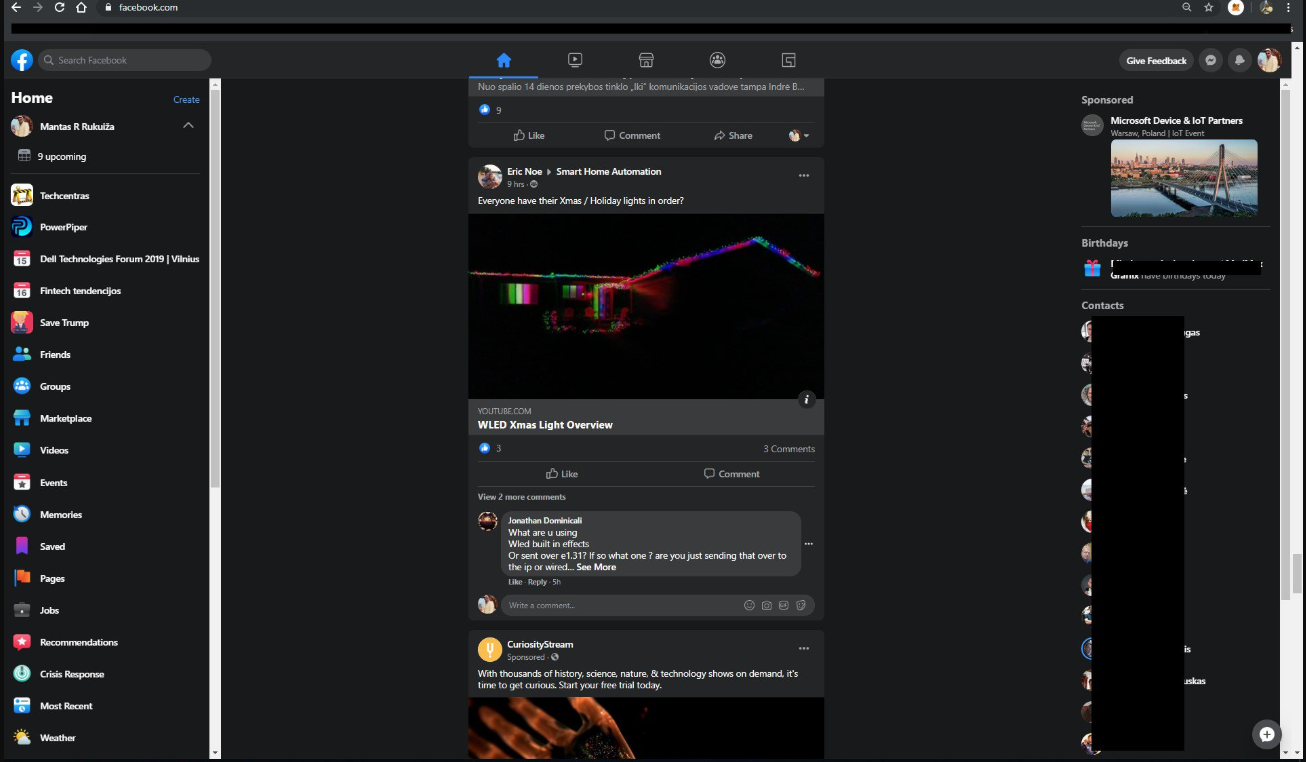1306x762 pixels.
Task: Like the WLED Xmas Light Overview post
Action: point(561,474)
